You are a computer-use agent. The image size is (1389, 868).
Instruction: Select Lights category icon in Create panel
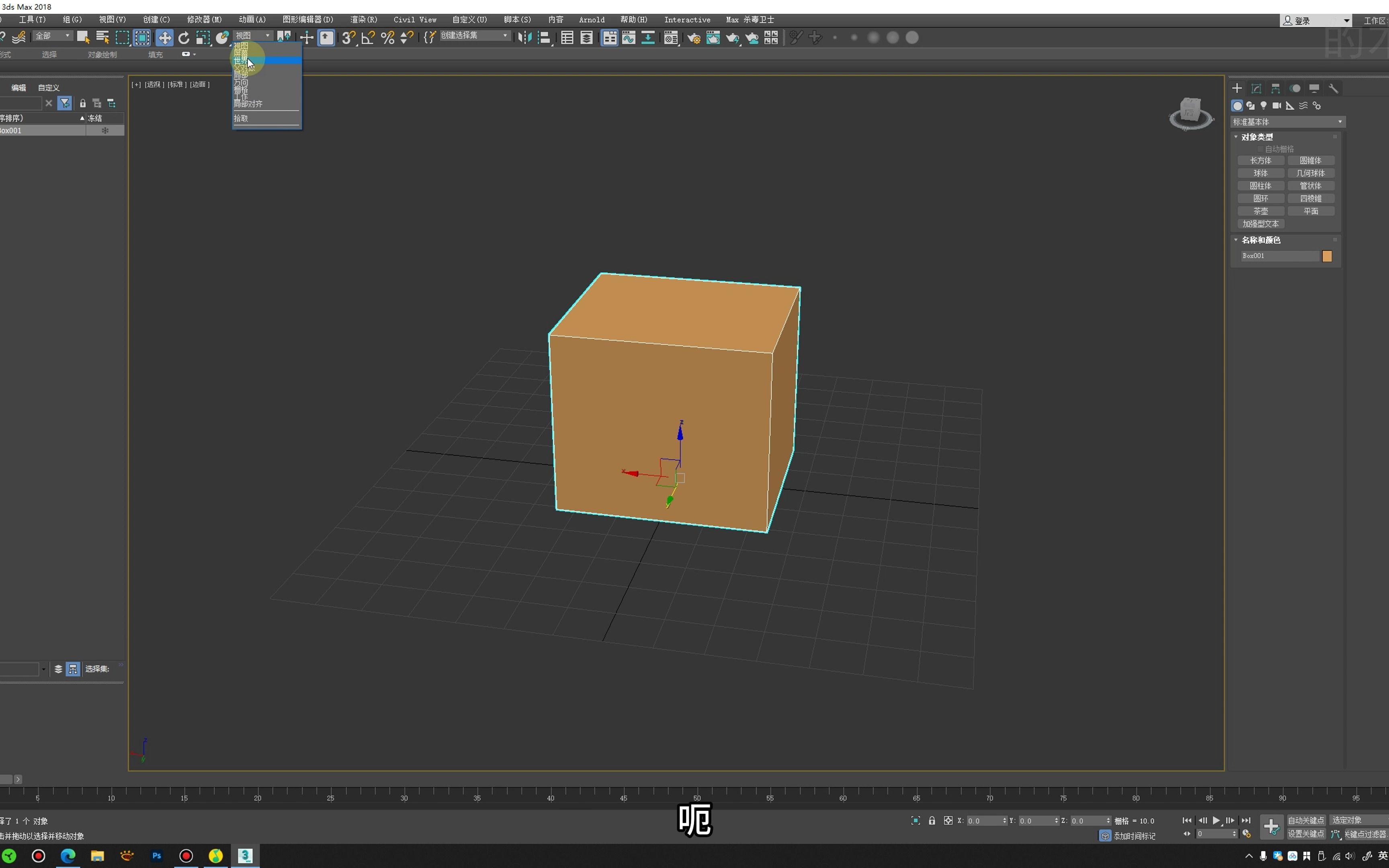1263,106
